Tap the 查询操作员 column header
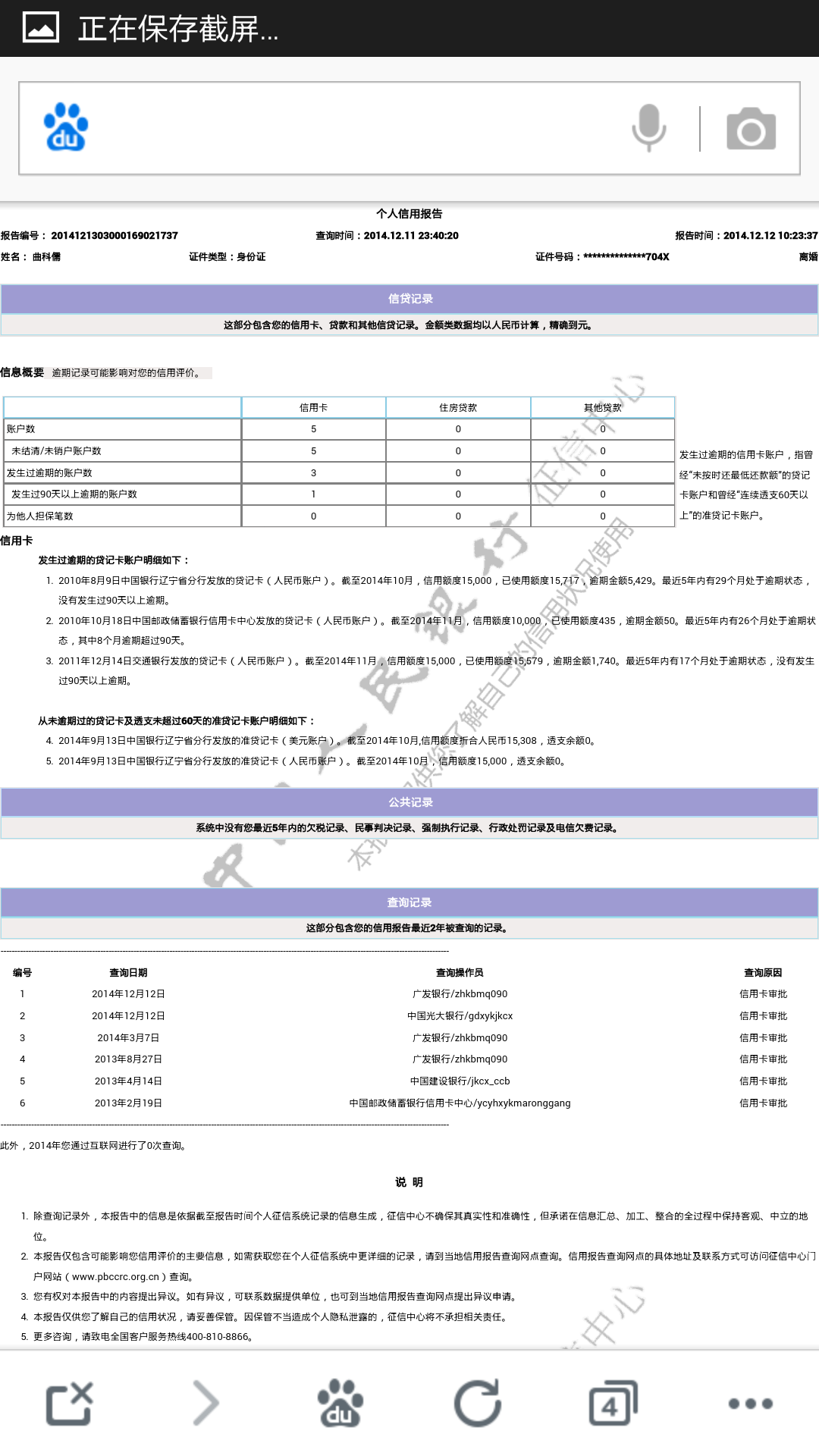Image resolution: width=819 pixels, height=1456 pixels. tap(460, 973)
